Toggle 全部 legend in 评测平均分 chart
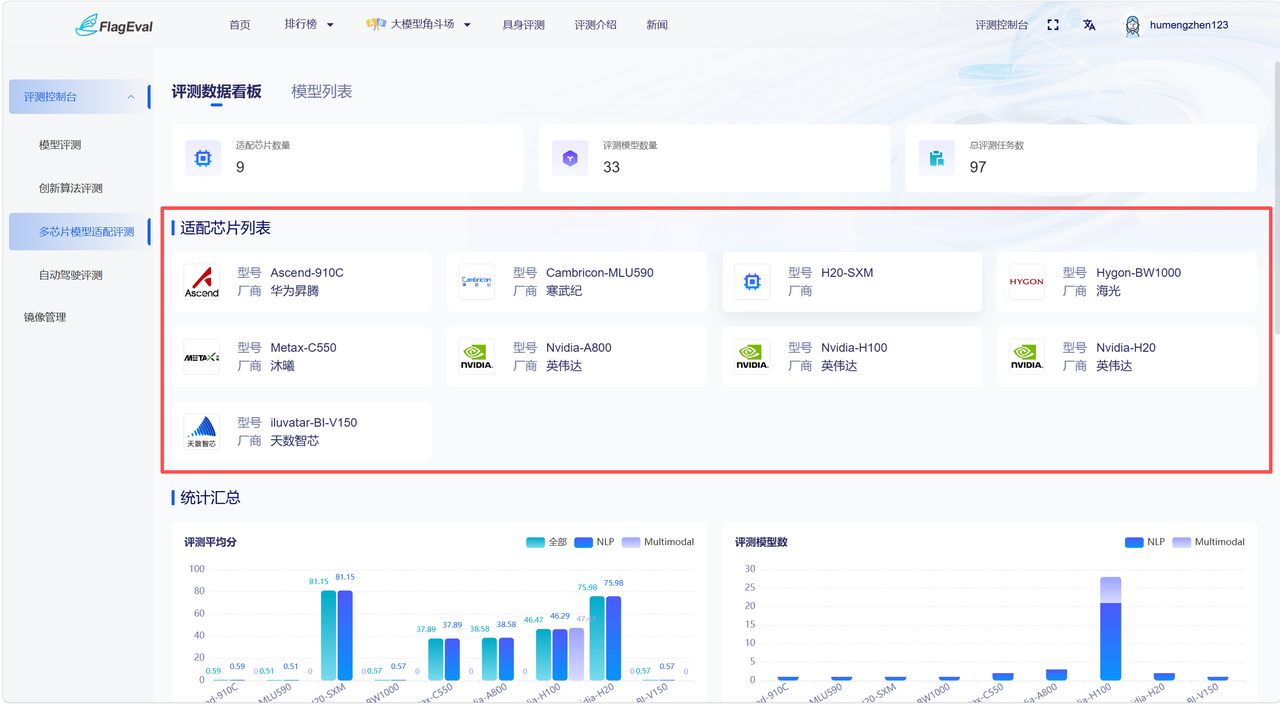This screenshot has width=1280, height=705. [547, 542]
